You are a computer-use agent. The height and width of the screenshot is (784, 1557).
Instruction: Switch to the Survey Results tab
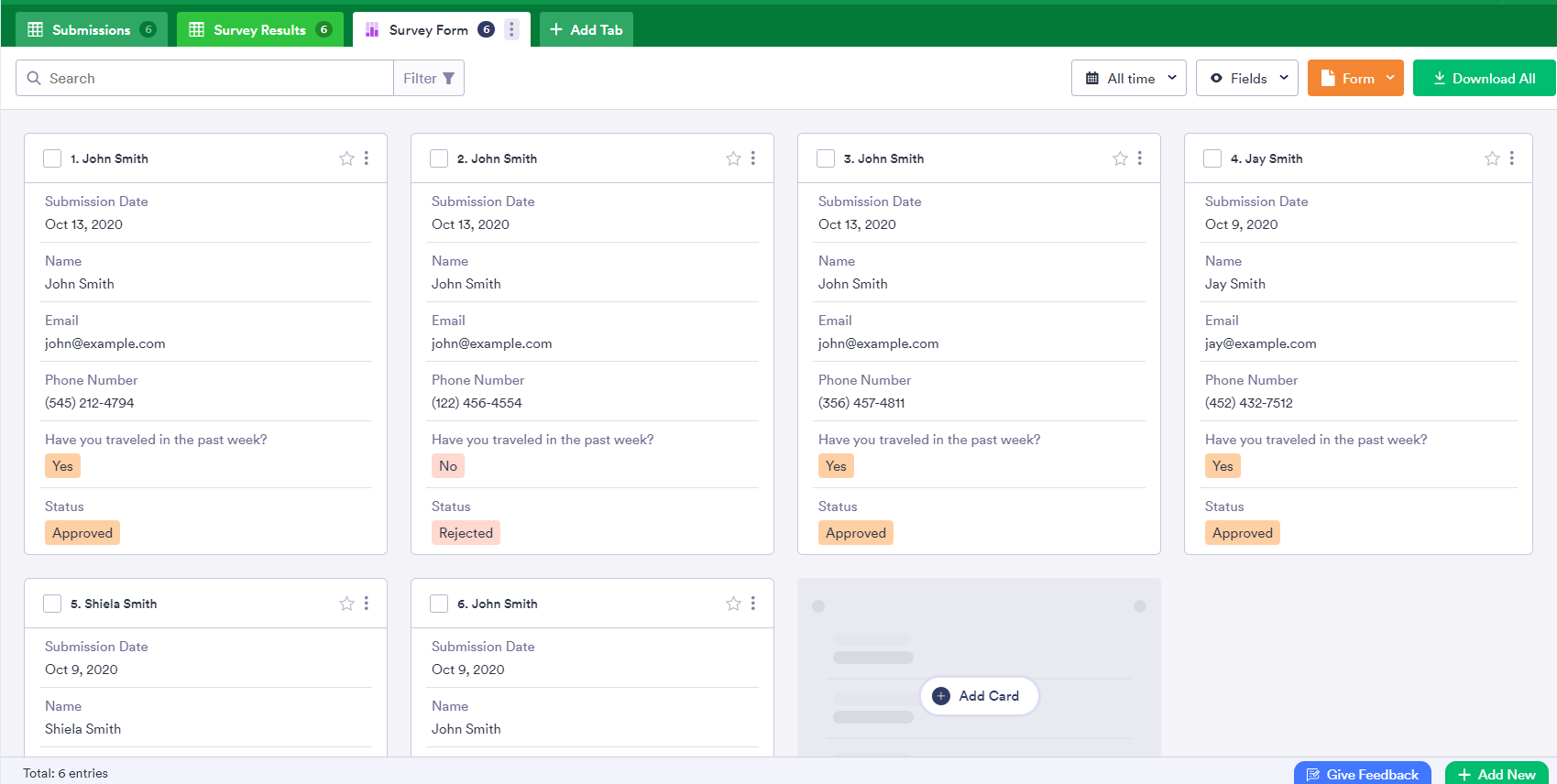coord(259,29)
